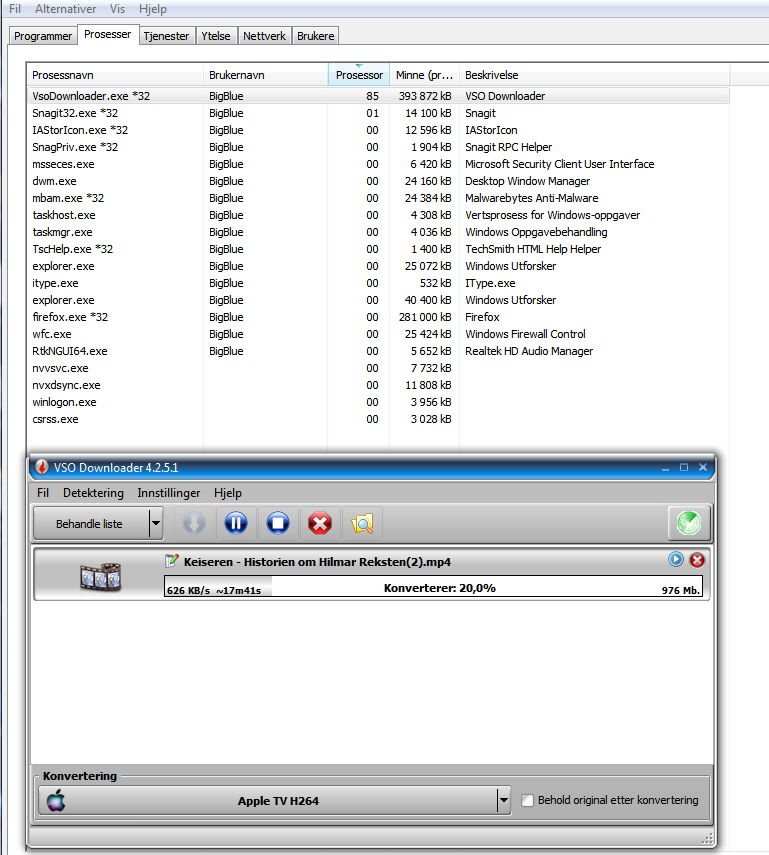
Task: Switch to the Ytelse tab
Action: click(x=216, y=36)
